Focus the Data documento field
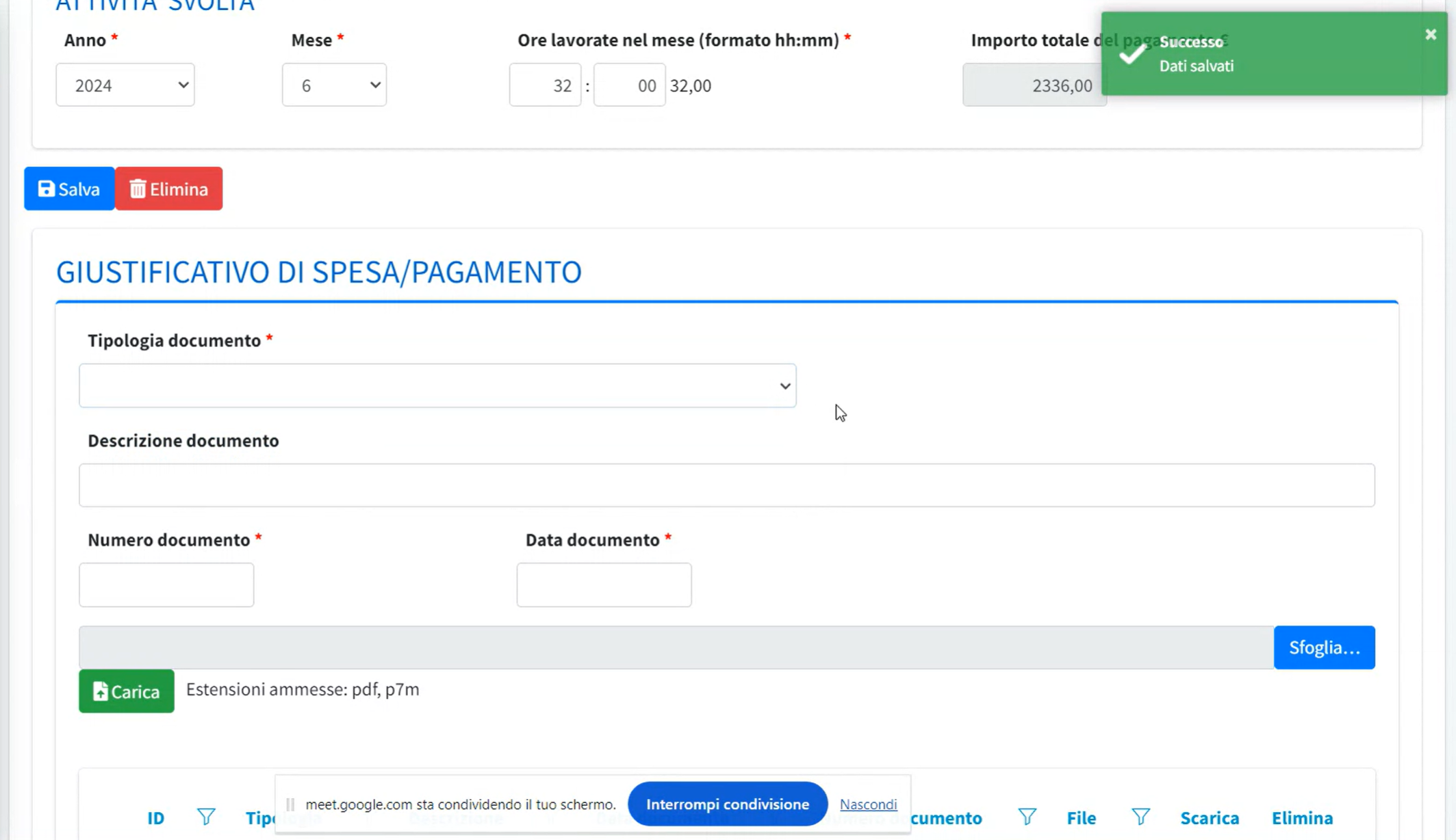1456x840 pixels. click(604, 585)
